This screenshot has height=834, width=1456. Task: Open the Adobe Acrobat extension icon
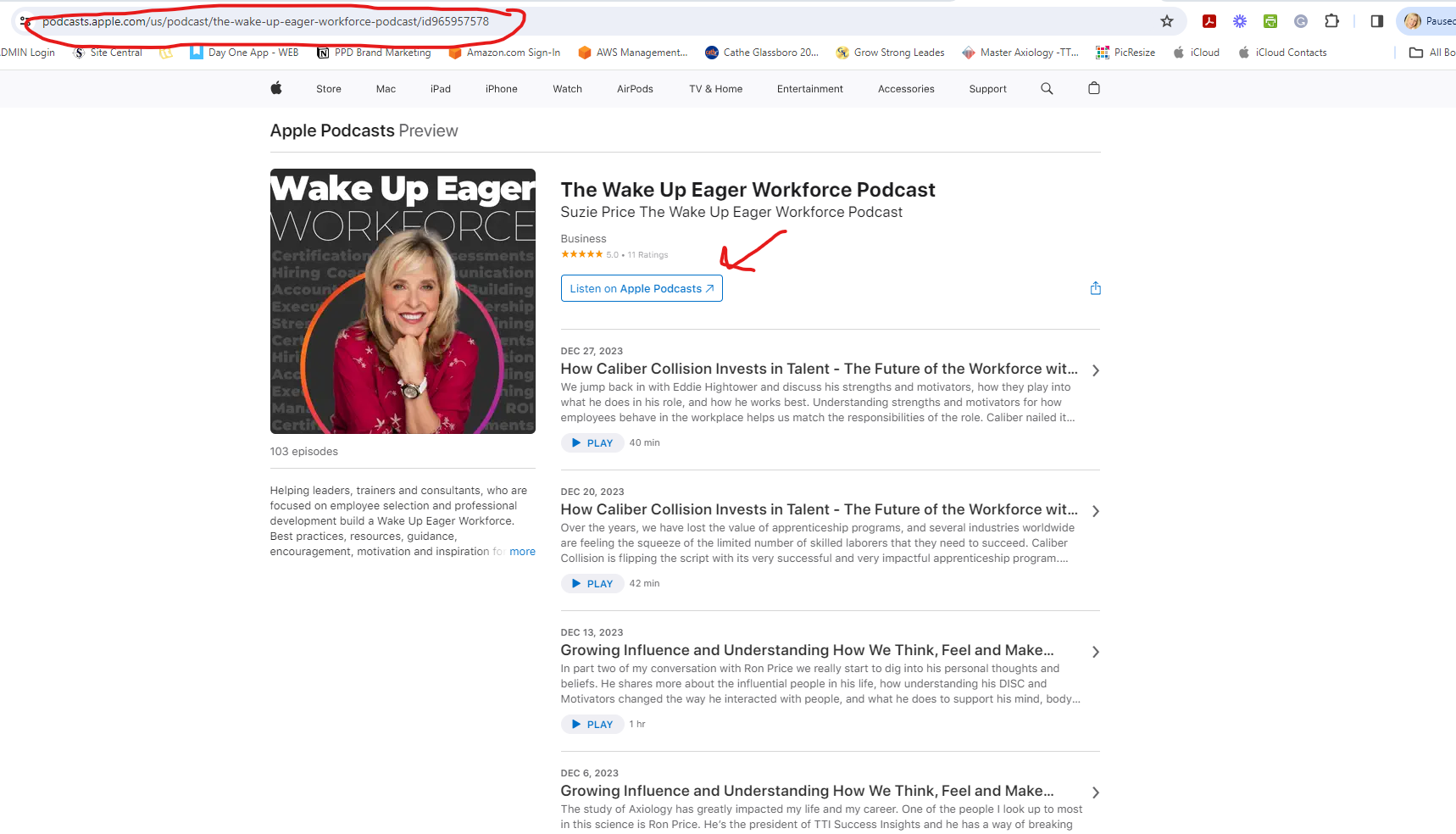click(x=1209, y=21)
